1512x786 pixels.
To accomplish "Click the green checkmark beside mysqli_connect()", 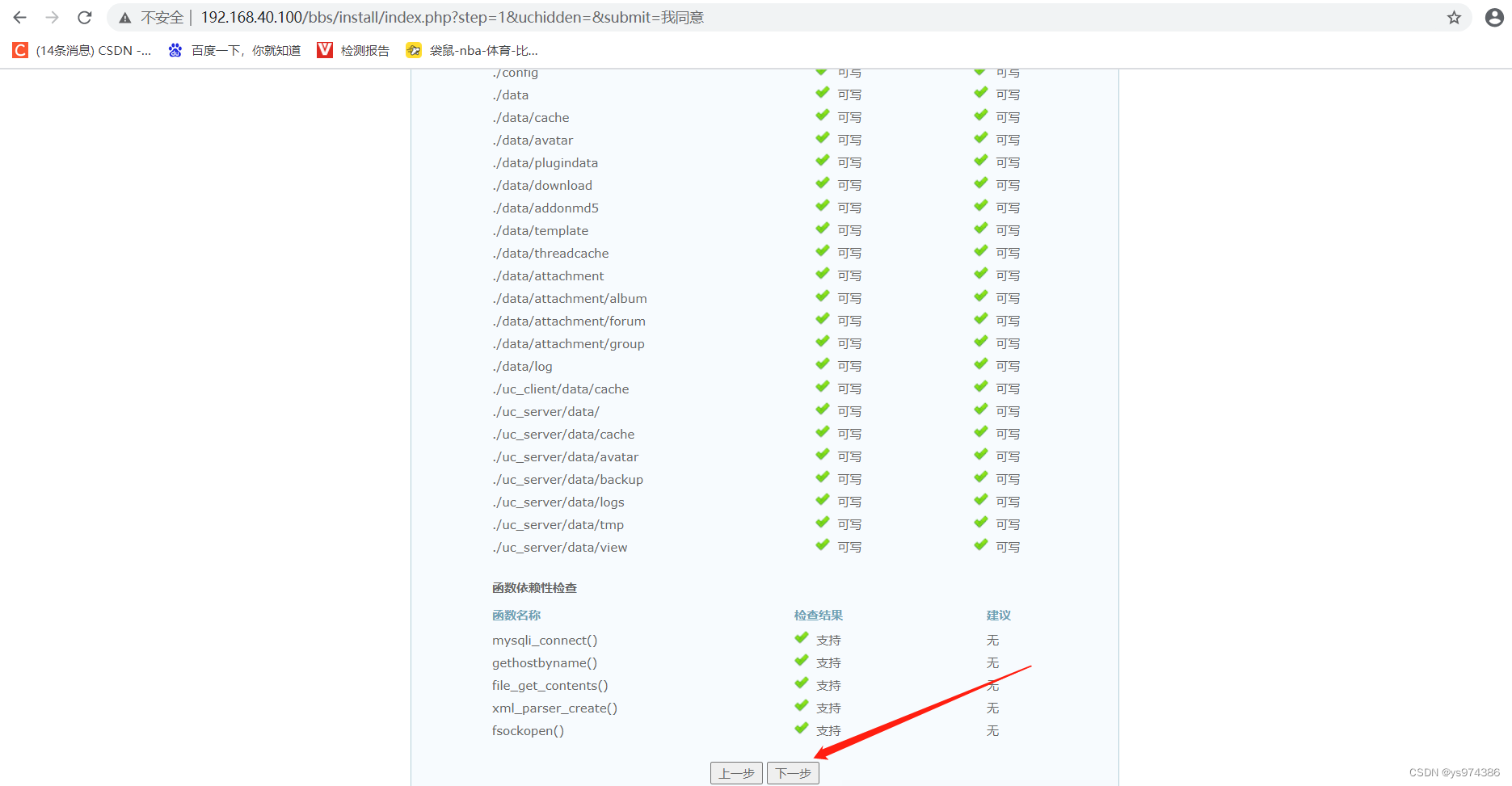I will click(802, 638).
